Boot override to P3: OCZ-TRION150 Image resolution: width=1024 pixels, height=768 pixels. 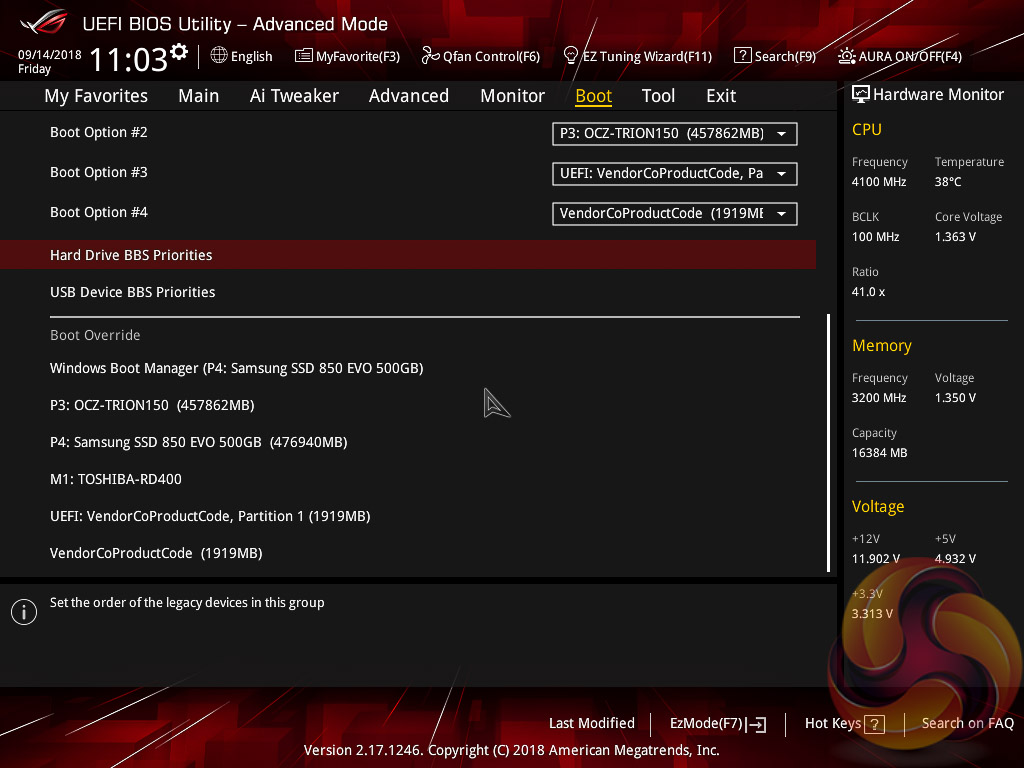[152, 406]
